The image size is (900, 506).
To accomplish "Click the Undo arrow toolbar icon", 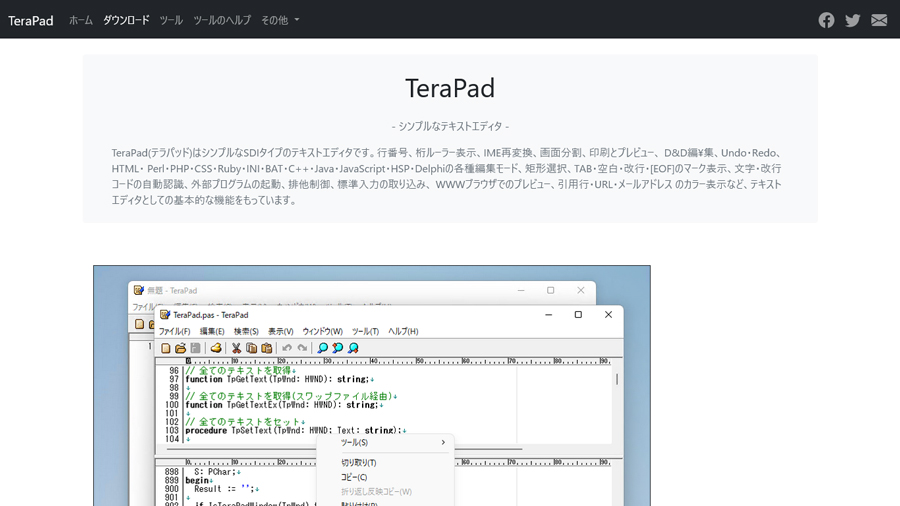I will (287, 348).
